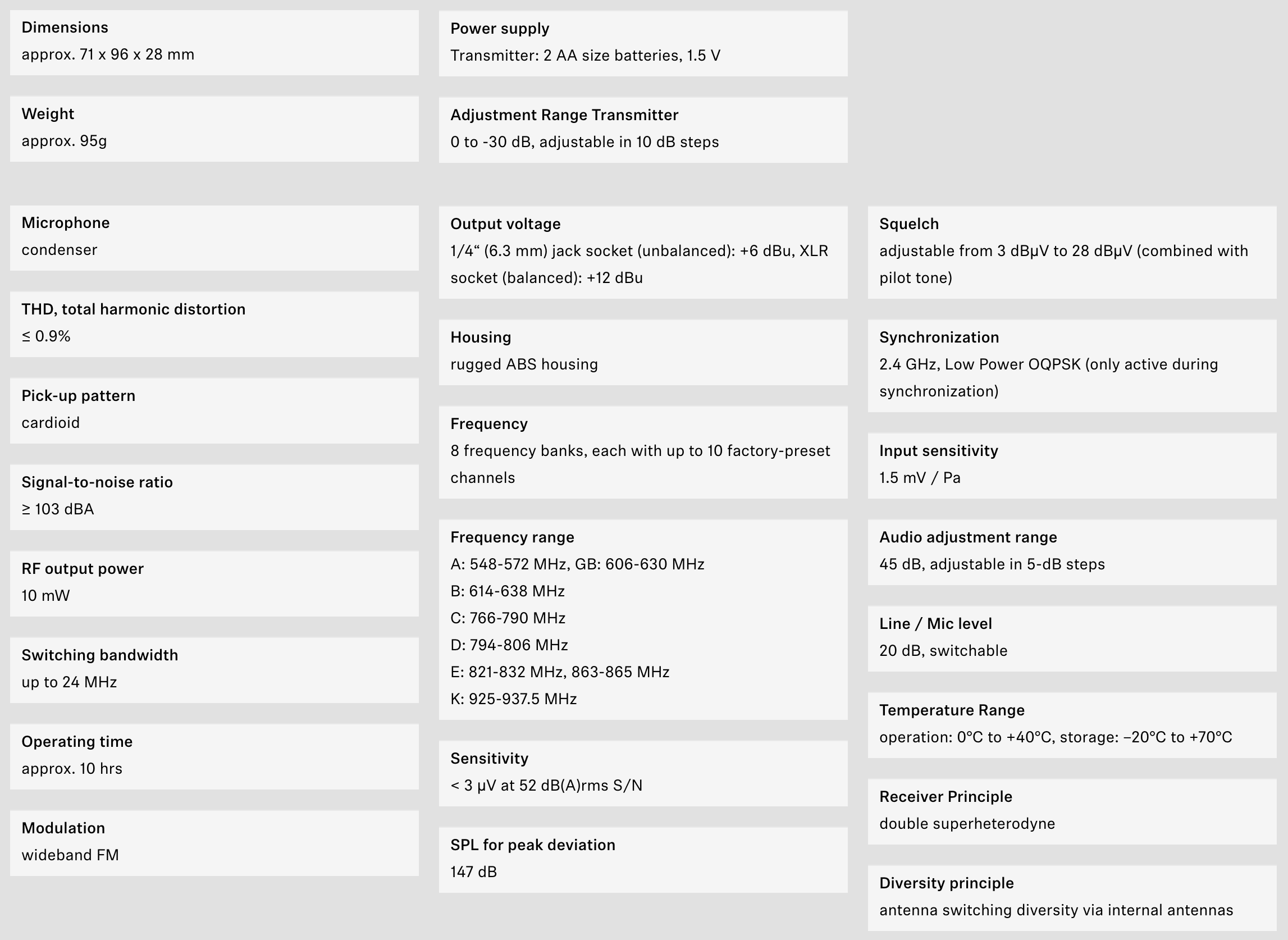Click the Microphone condenser card
Image resolution: width=1288 pixels, height=940 pixels.
coord(214,238)
